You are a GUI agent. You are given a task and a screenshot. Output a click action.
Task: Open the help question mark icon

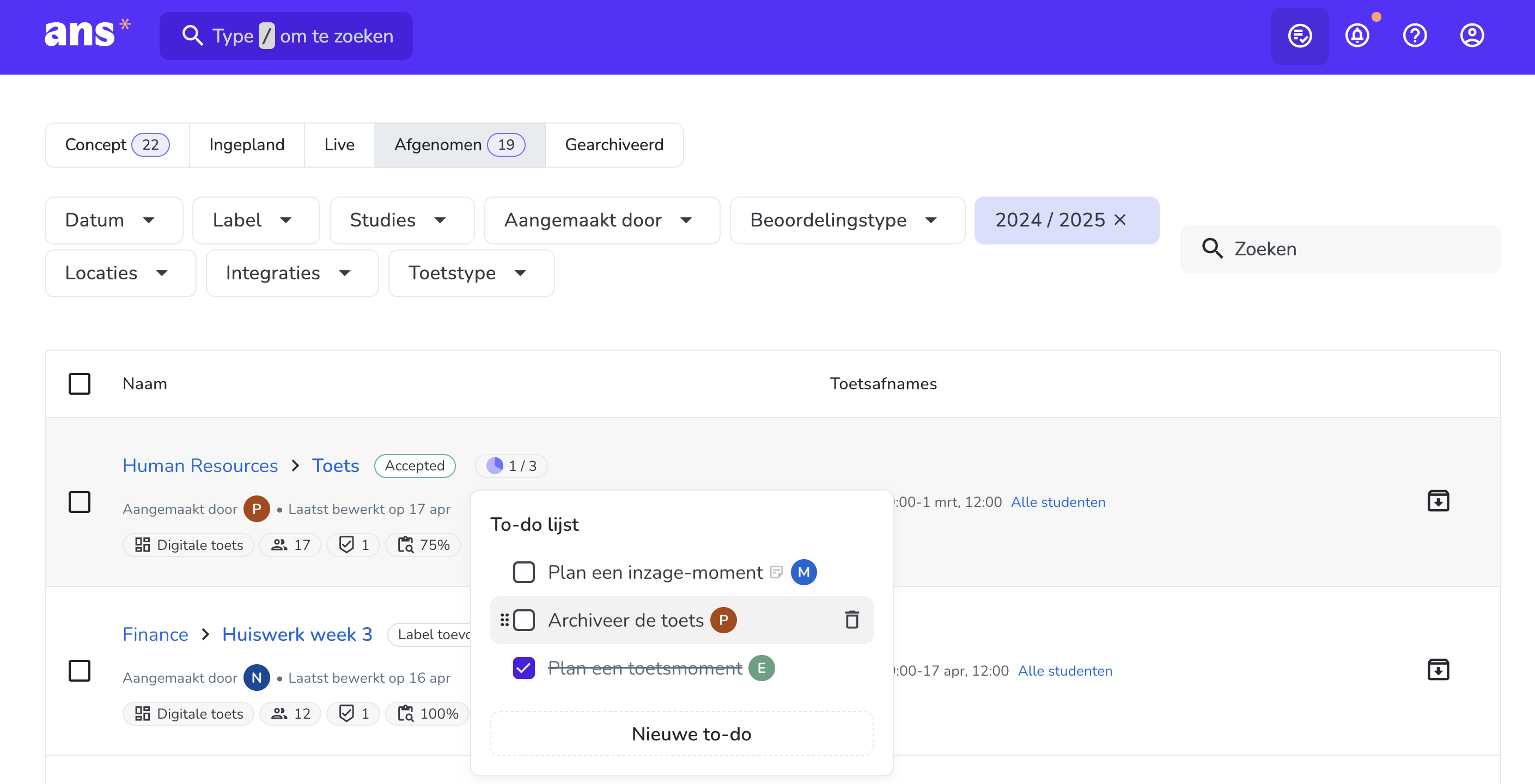[1415, 36]
